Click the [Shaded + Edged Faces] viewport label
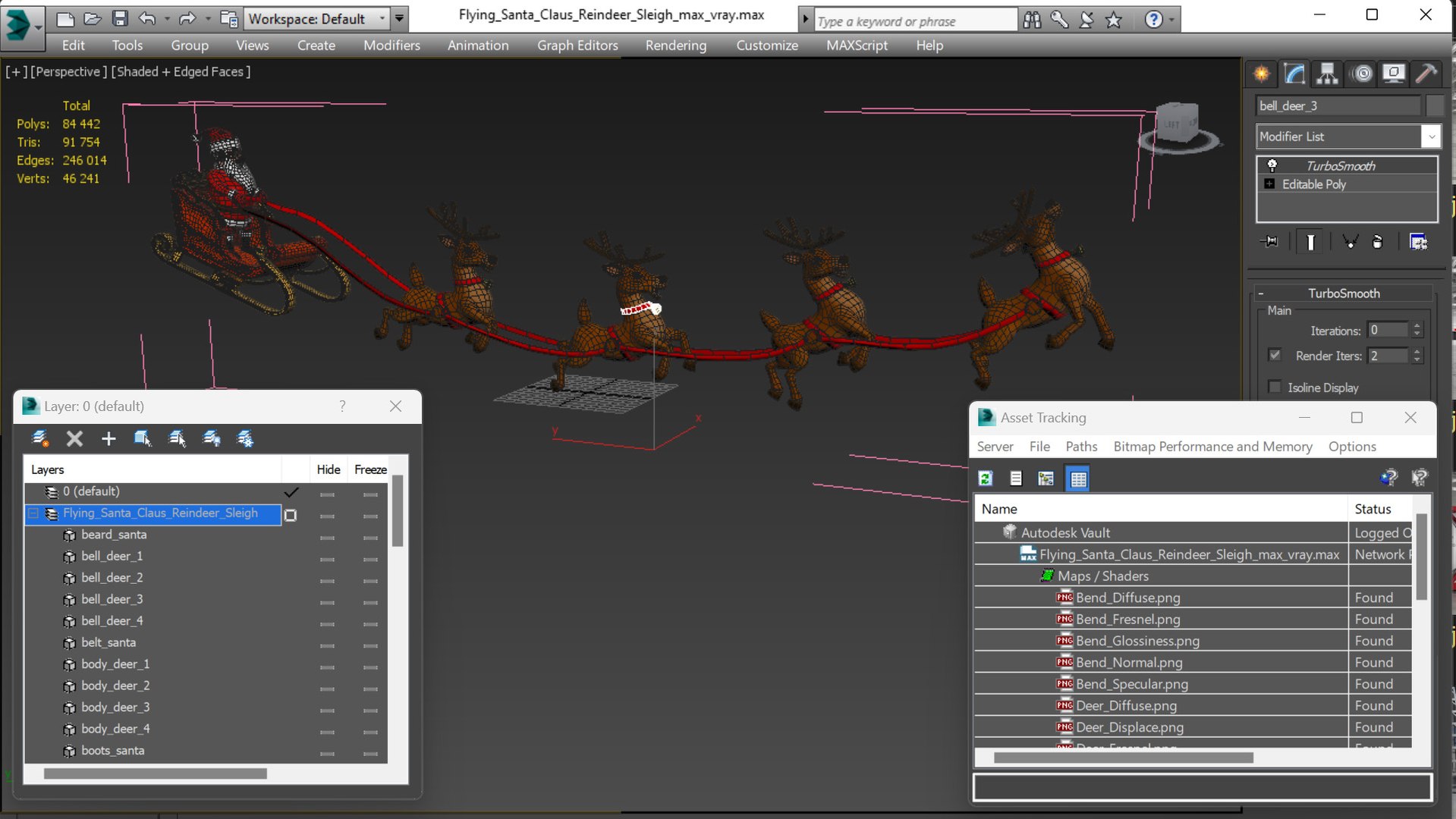This screenshot has height=819, width=1456. pyautogui.click(x=181, y=71)
